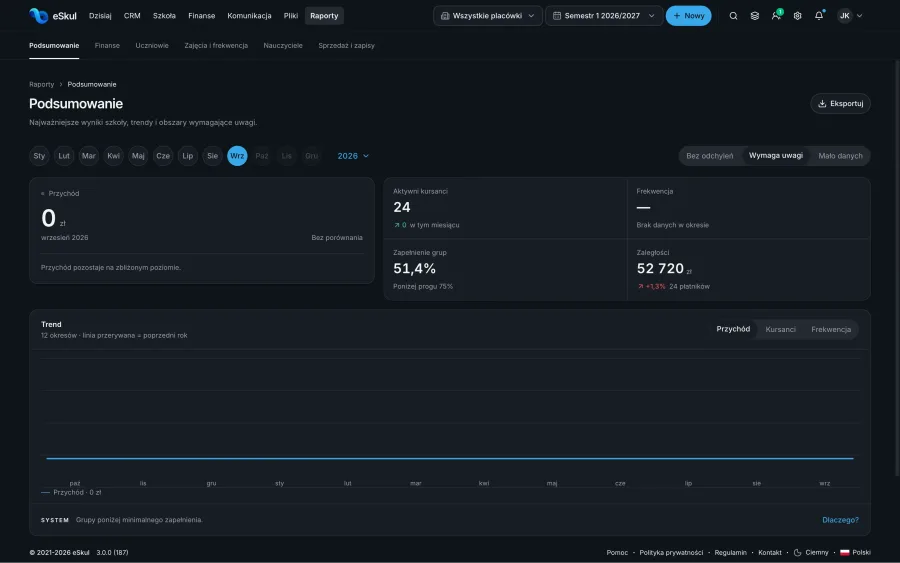900x563 pixels.
Task: Open Semestr 1 2026/2027 dropdown
Action: coord(604,16)
